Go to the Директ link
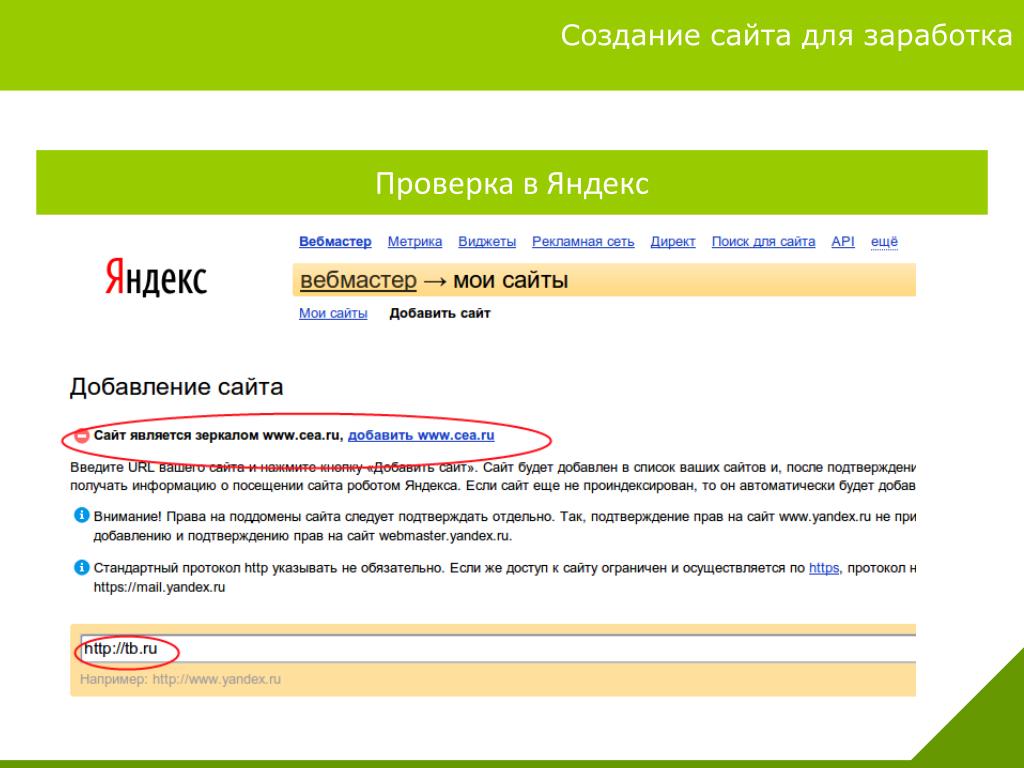1024x768 pixels. tap(673, 242)
